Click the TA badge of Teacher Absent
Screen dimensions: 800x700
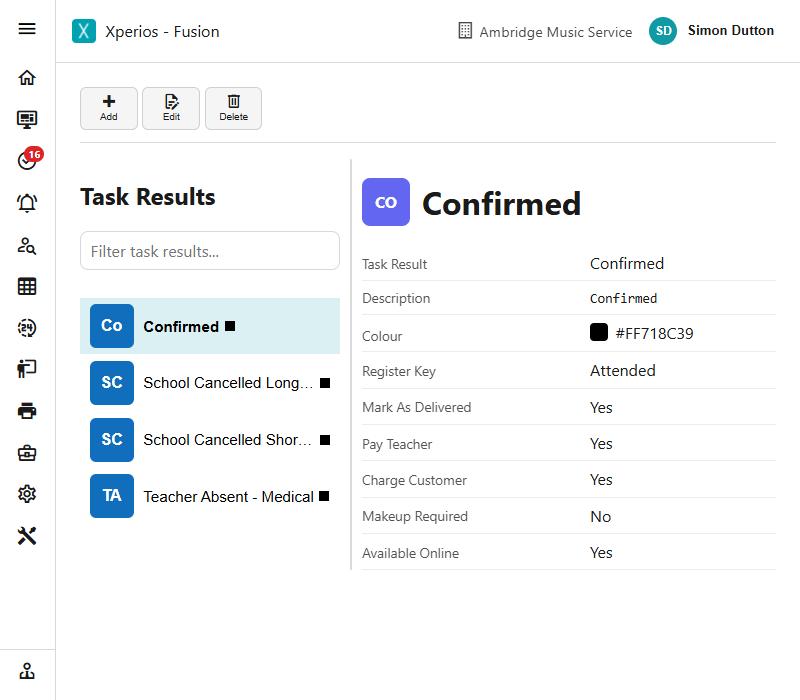click(112, 496)
